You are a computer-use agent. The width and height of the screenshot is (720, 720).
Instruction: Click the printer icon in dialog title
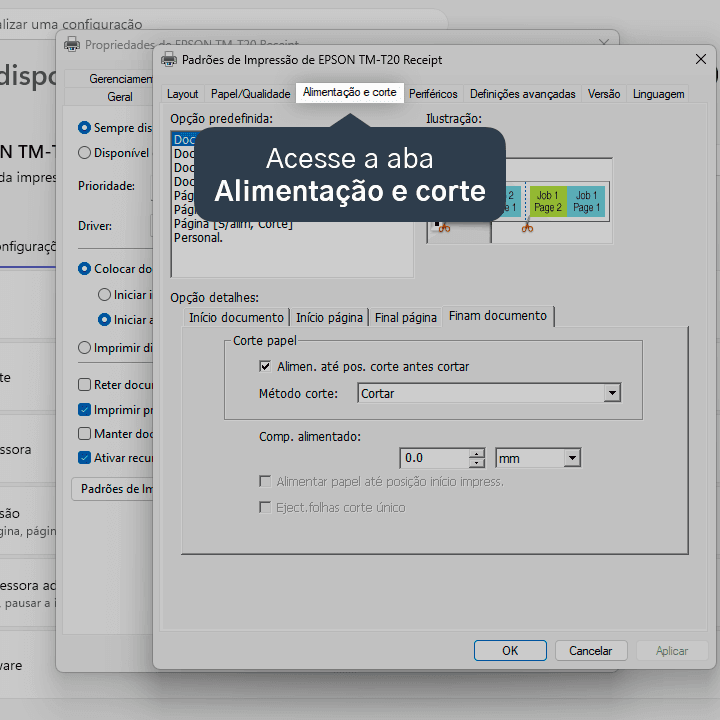pos(169,59)
